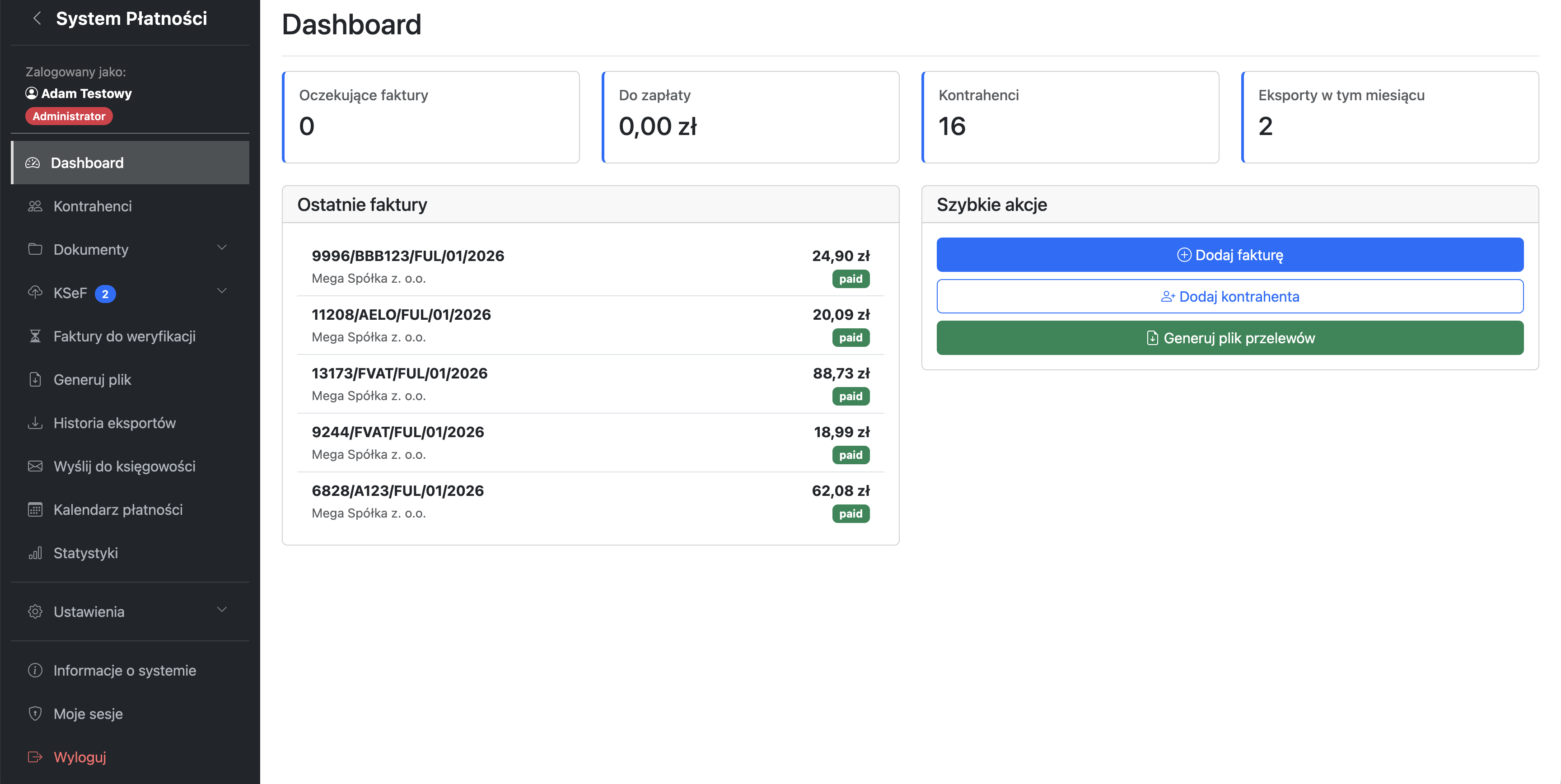Viewport: 1561px width, 784px height.
Task: Click the hourglass icon for Faktury do weryfikacji
Action: pos(35,336)
